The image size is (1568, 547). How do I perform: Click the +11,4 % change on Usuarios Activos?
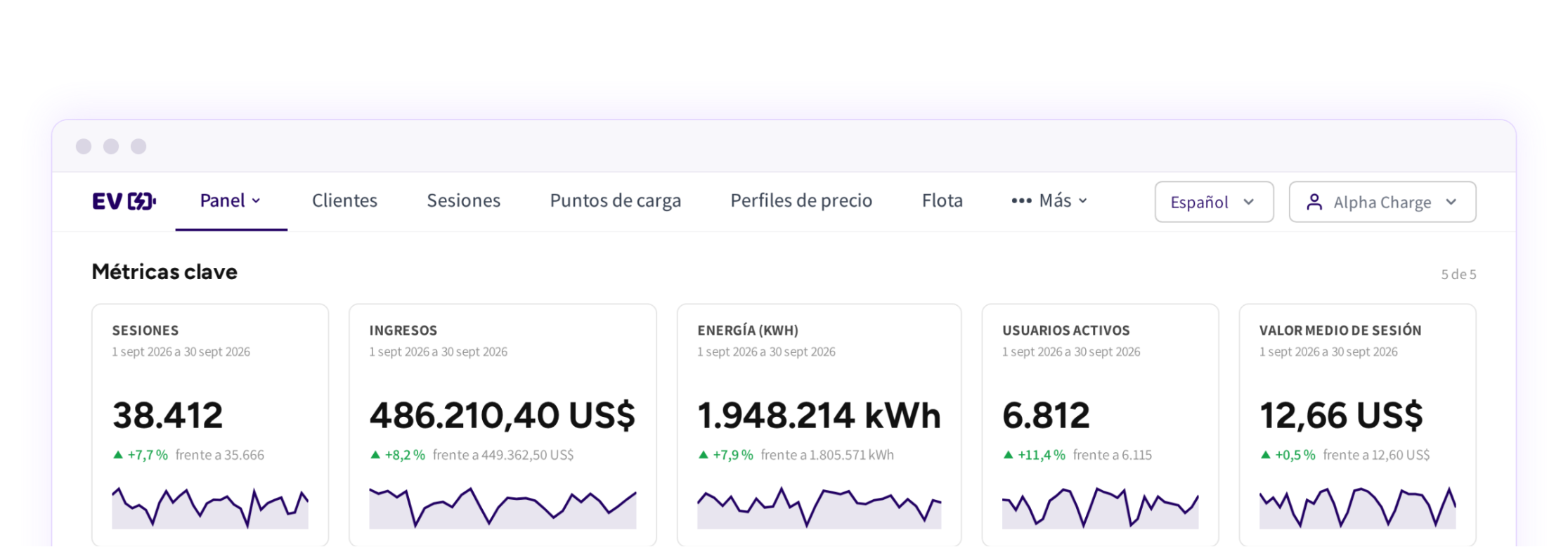[x=1042, y=455]
